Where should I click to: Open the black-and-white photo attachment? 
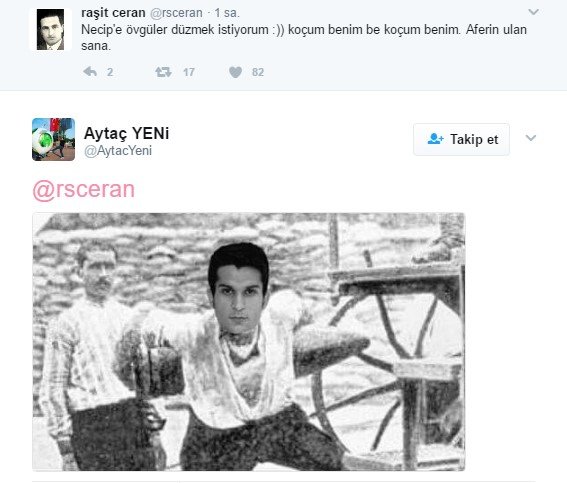[x=249, y=342]
